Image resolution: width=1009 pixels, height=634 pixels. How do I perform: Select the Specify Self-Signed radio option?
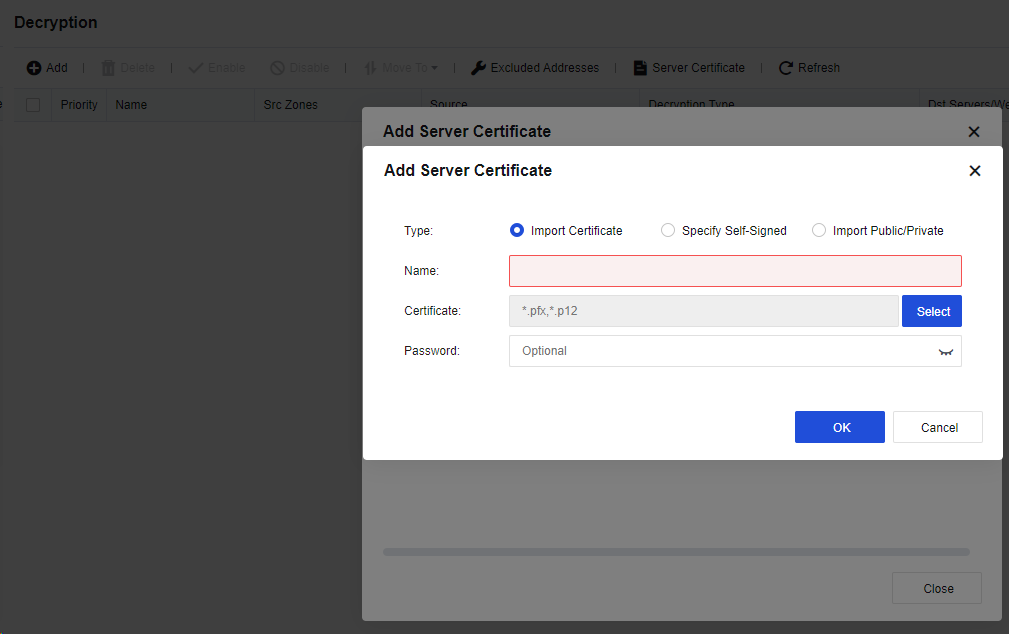tap(668, 230)
